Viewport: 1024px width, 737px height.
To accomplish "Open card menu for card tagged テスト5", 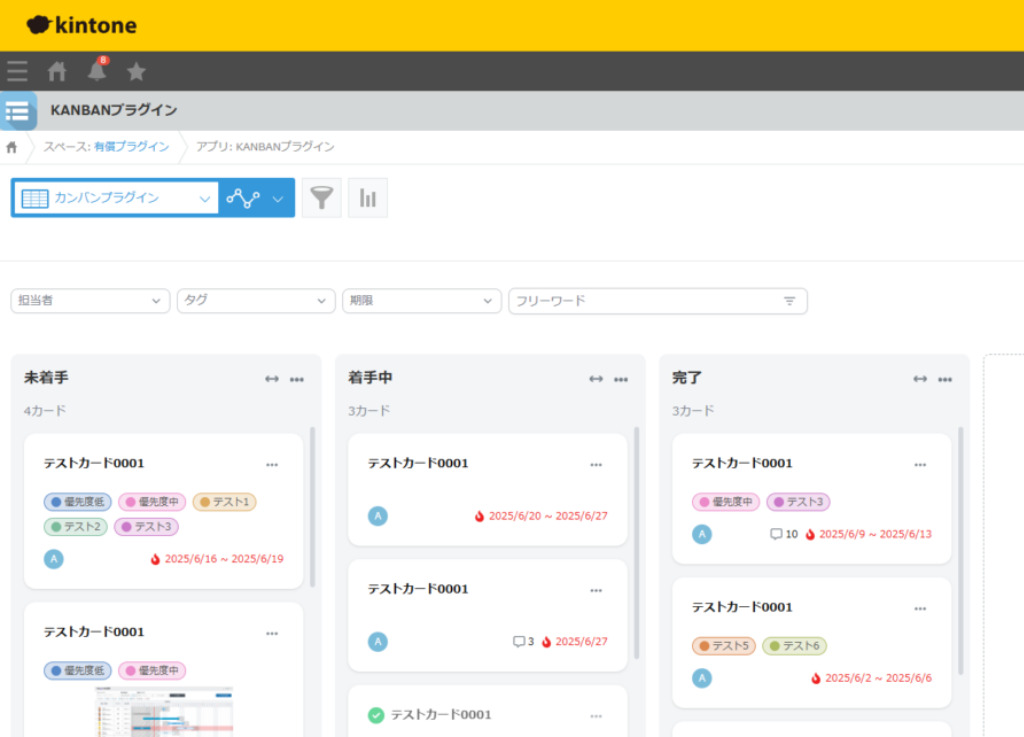I will tap(920, 608).
